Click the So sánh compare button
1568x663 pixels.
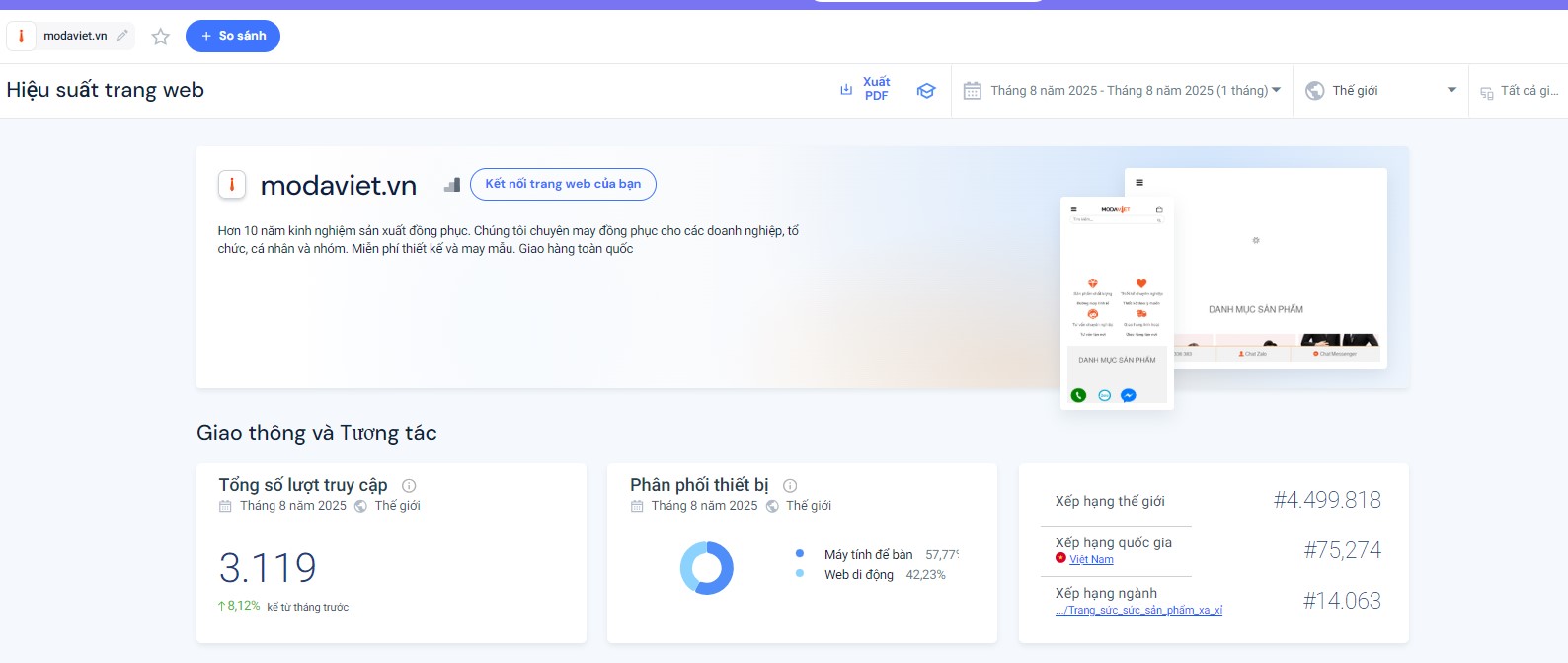click(x=233, y=36)
